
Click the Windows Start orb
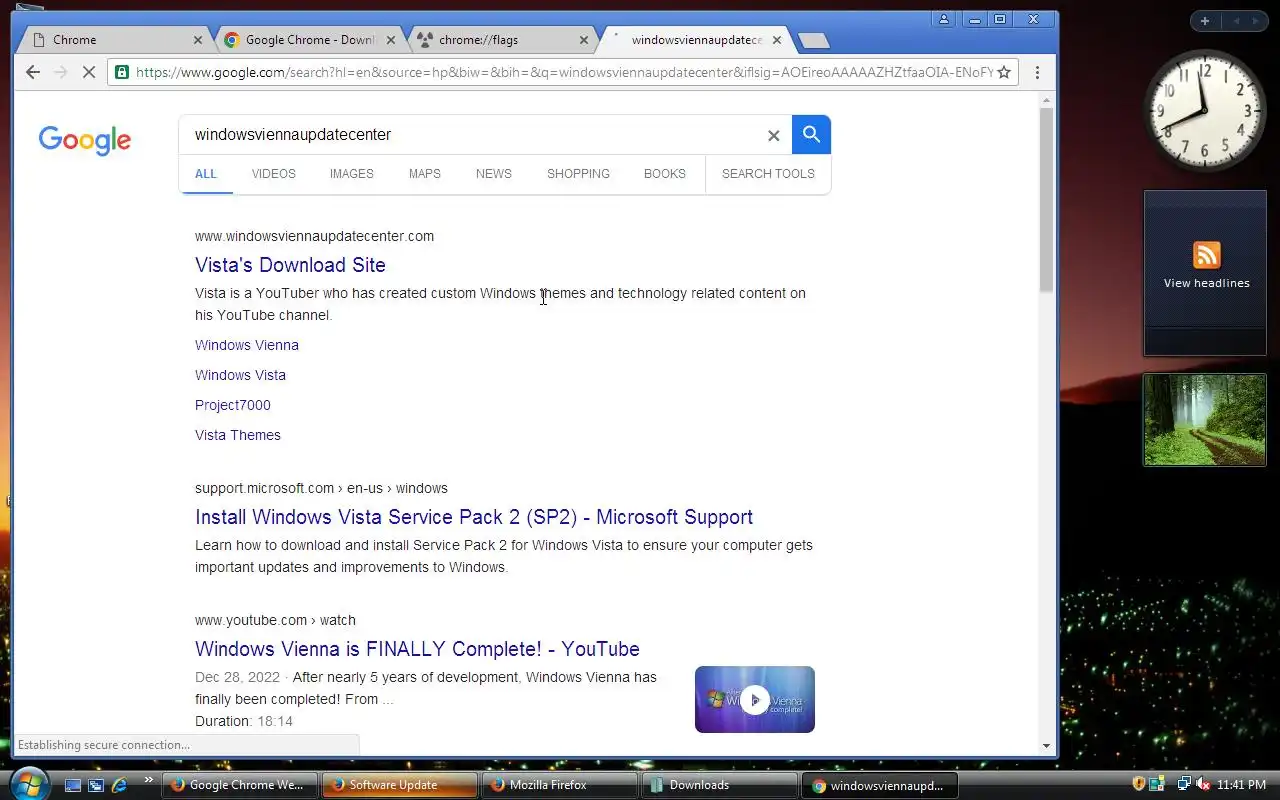[29, 783]
